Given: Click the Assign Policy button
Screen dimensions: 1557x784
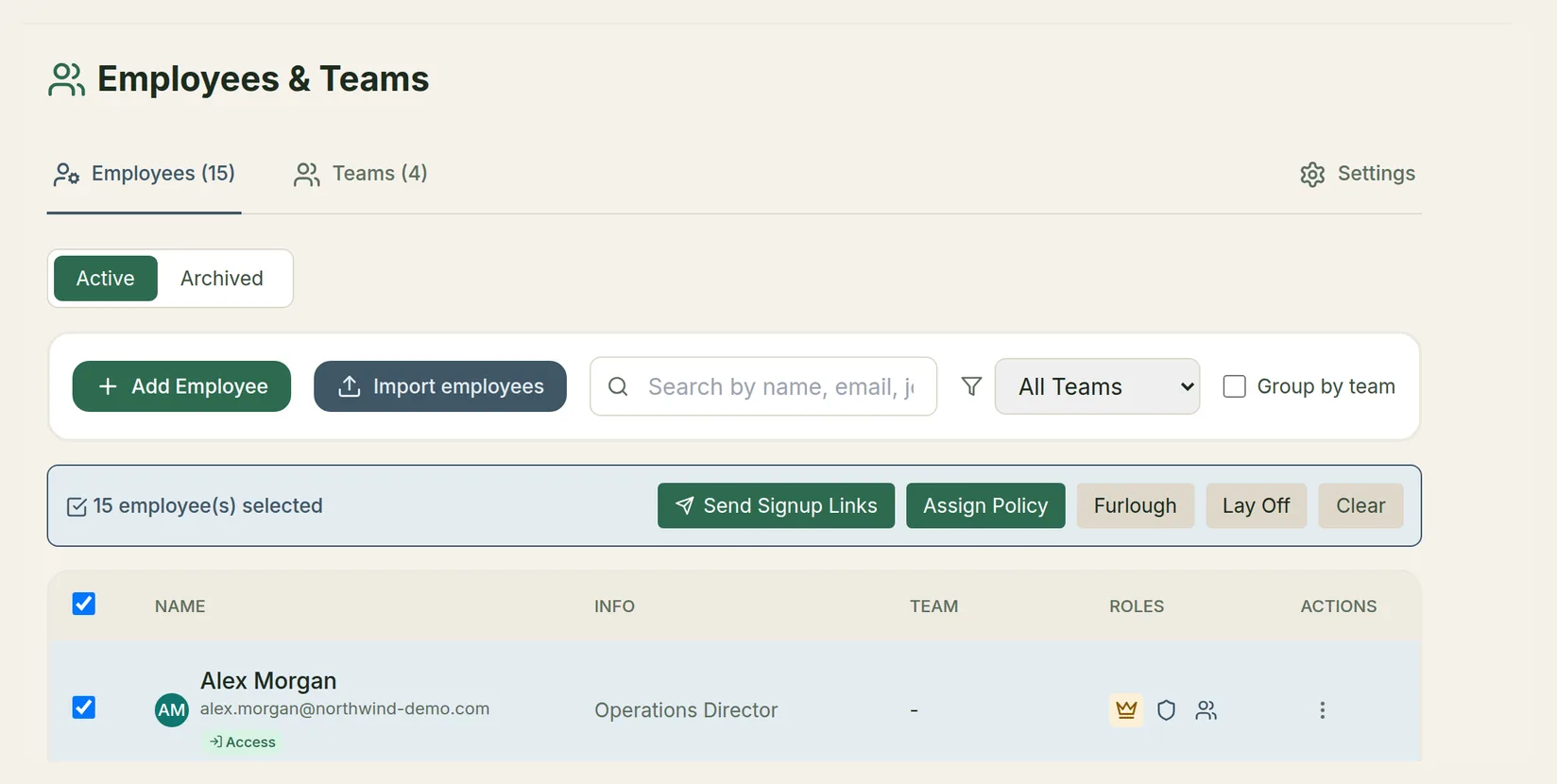Looking at the screenshot, I should click(x=985, y=505).
